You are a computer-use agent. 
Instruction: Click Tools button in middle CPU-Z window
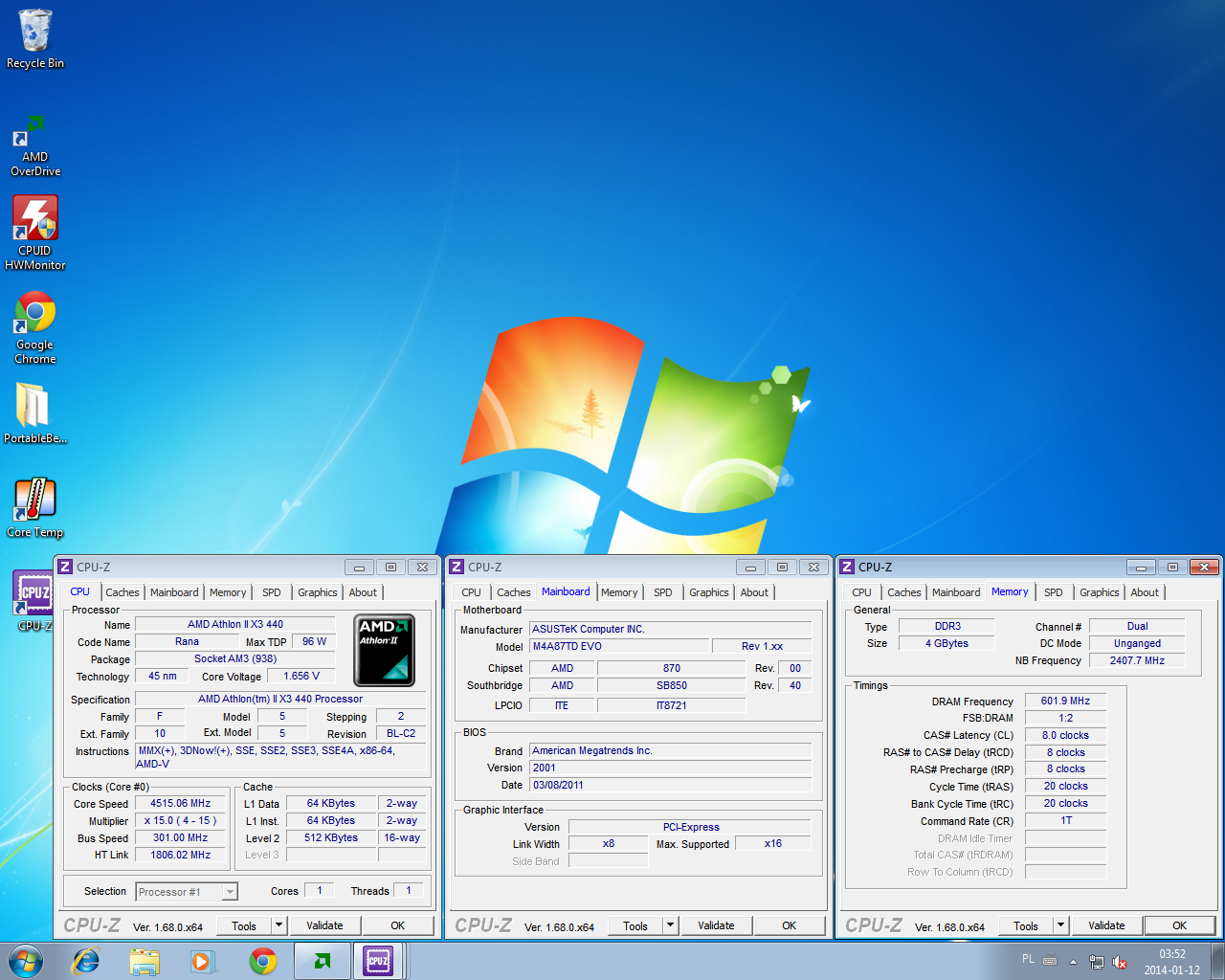point(635,925)
